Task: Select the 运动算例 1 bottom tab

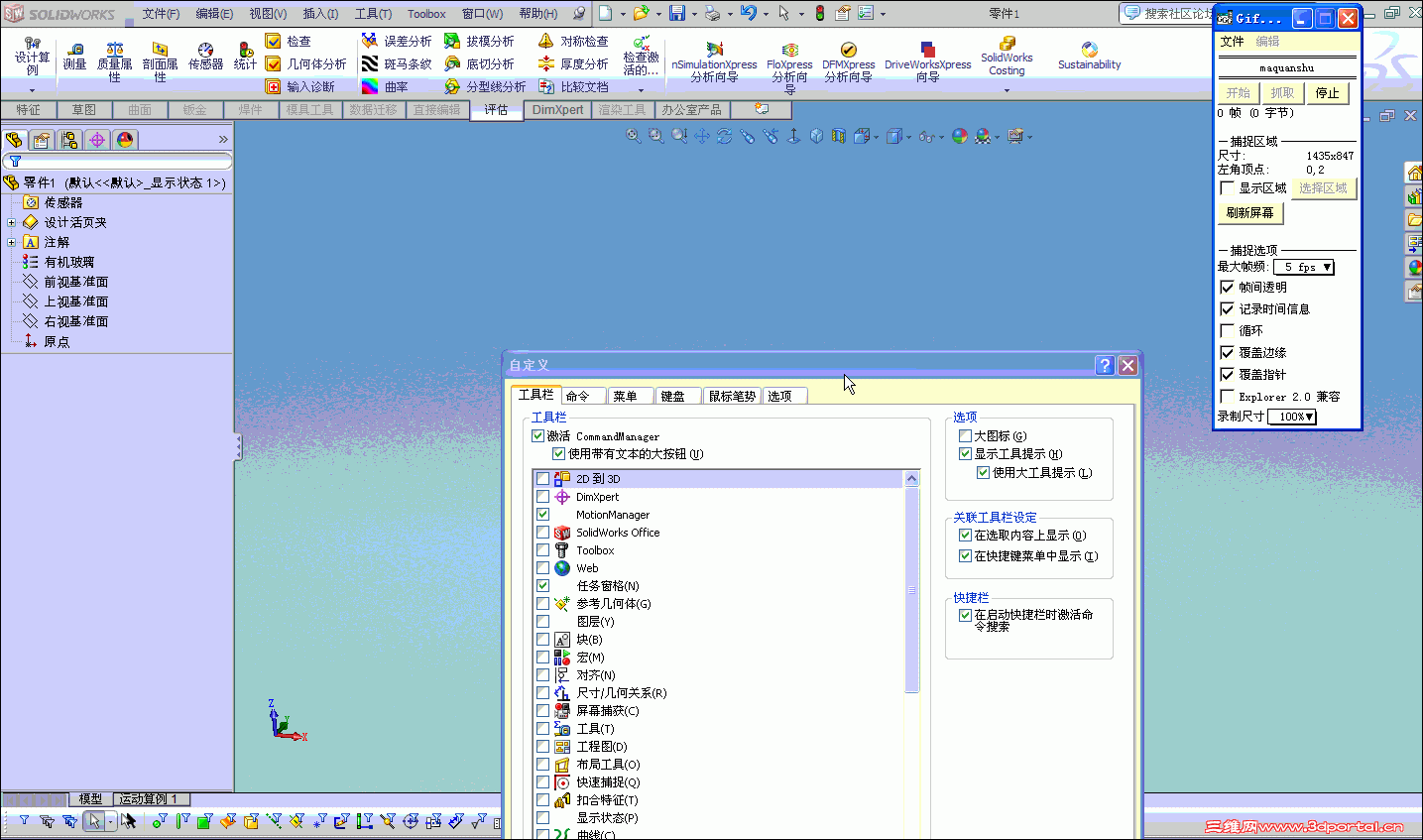Action: 153,799
